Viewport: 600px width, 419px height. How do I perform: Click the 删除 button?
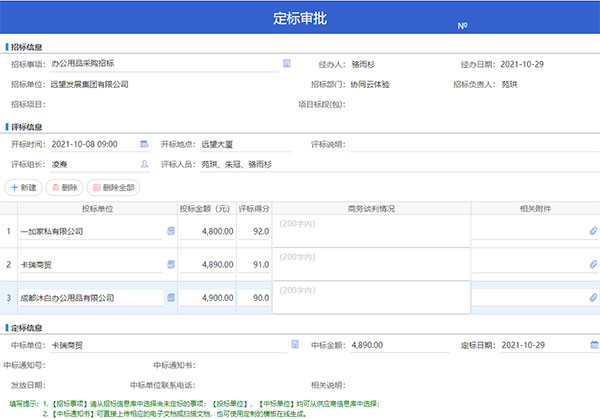[x=64, y=187]
